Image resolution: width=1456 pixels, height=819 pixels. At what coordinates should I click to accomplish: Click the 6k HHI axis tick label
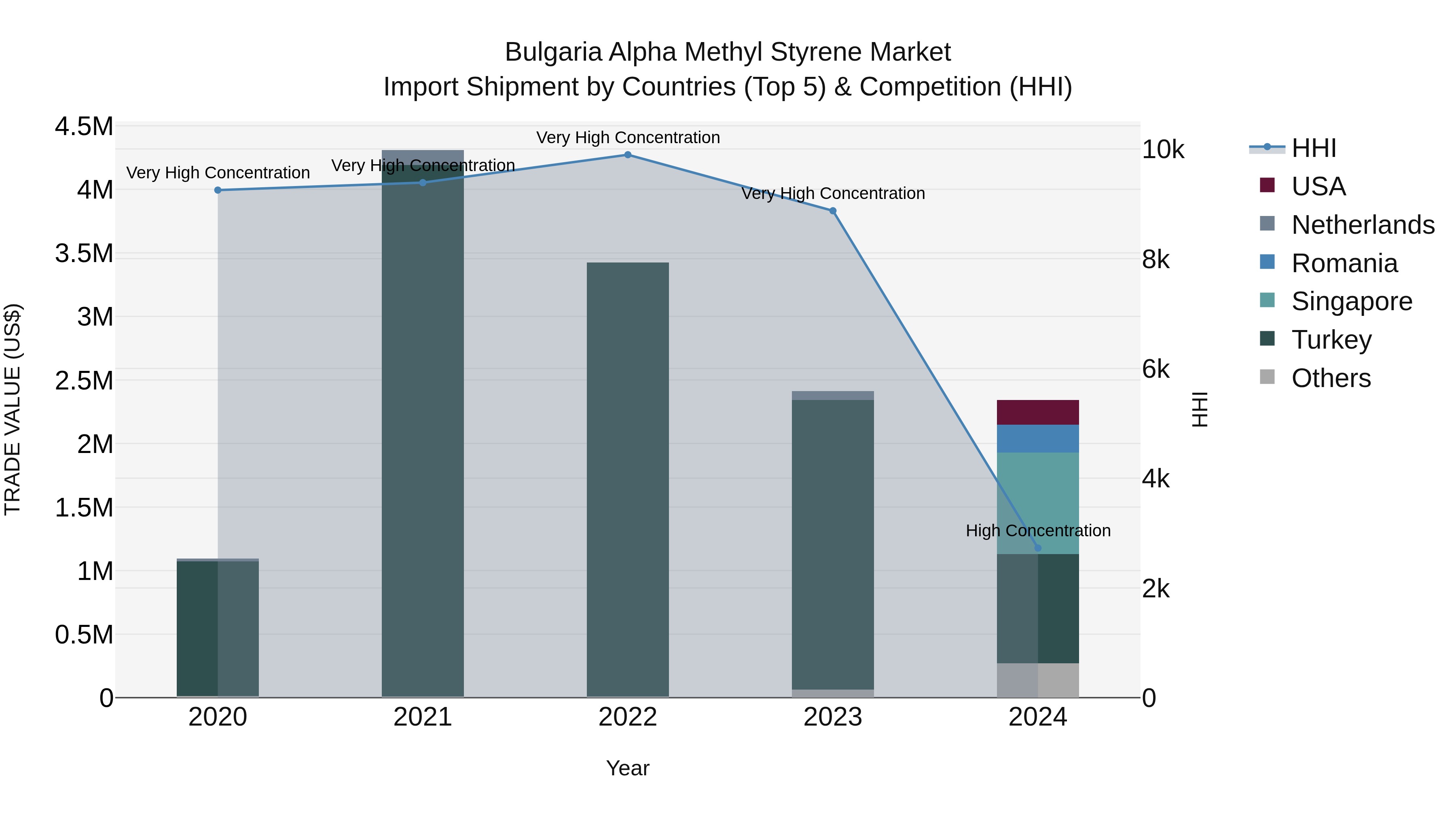(x=1156, y=369)
